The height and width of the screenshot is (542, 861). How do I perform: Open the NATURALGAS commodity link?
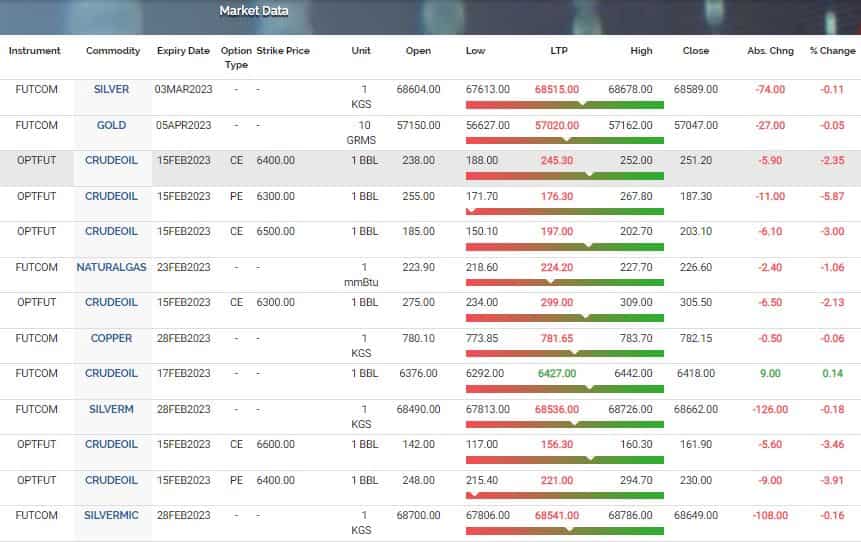coord(111,267)
